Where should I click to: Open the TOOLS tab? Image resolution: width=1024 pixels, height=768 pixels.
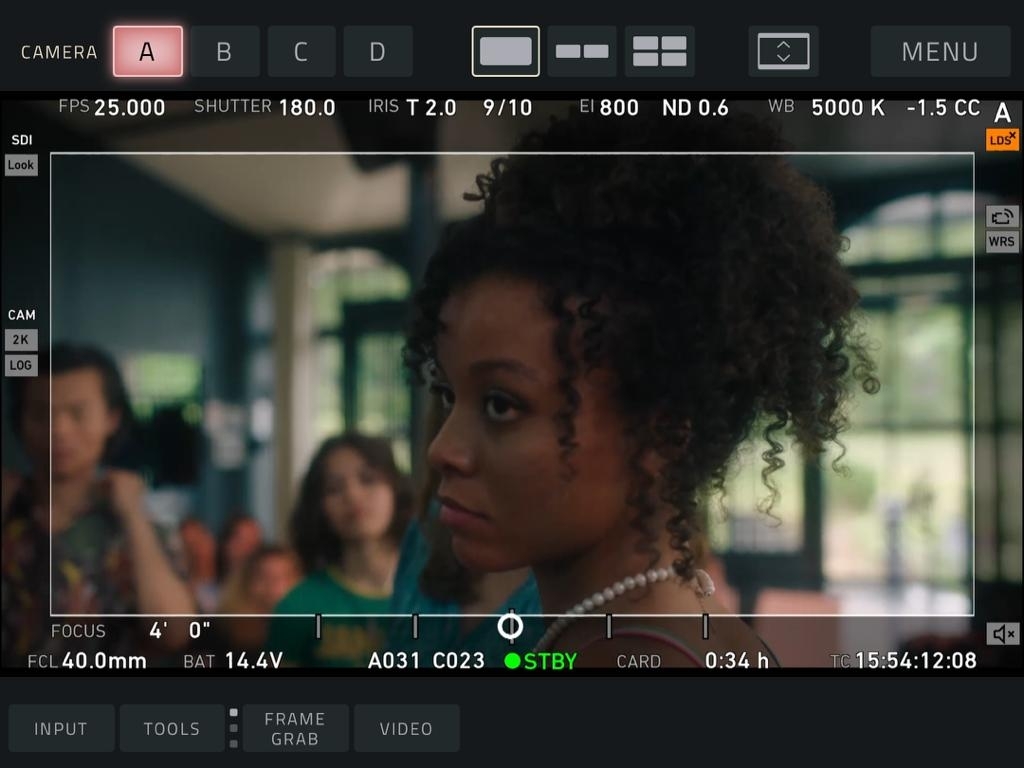[172, 728]
